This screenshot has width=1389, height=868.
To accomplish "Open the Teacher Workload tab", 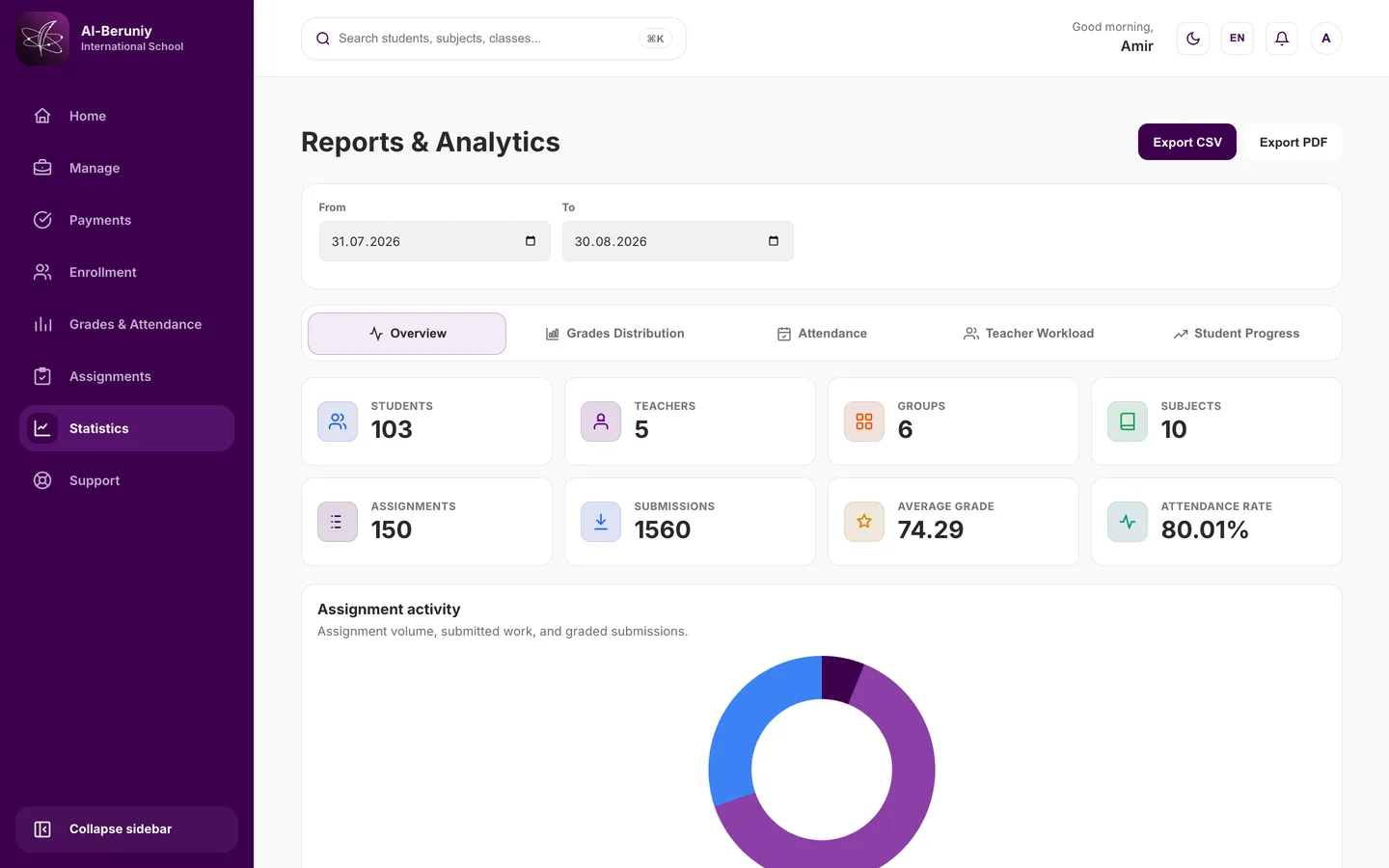I will (x=1029, y=334).
